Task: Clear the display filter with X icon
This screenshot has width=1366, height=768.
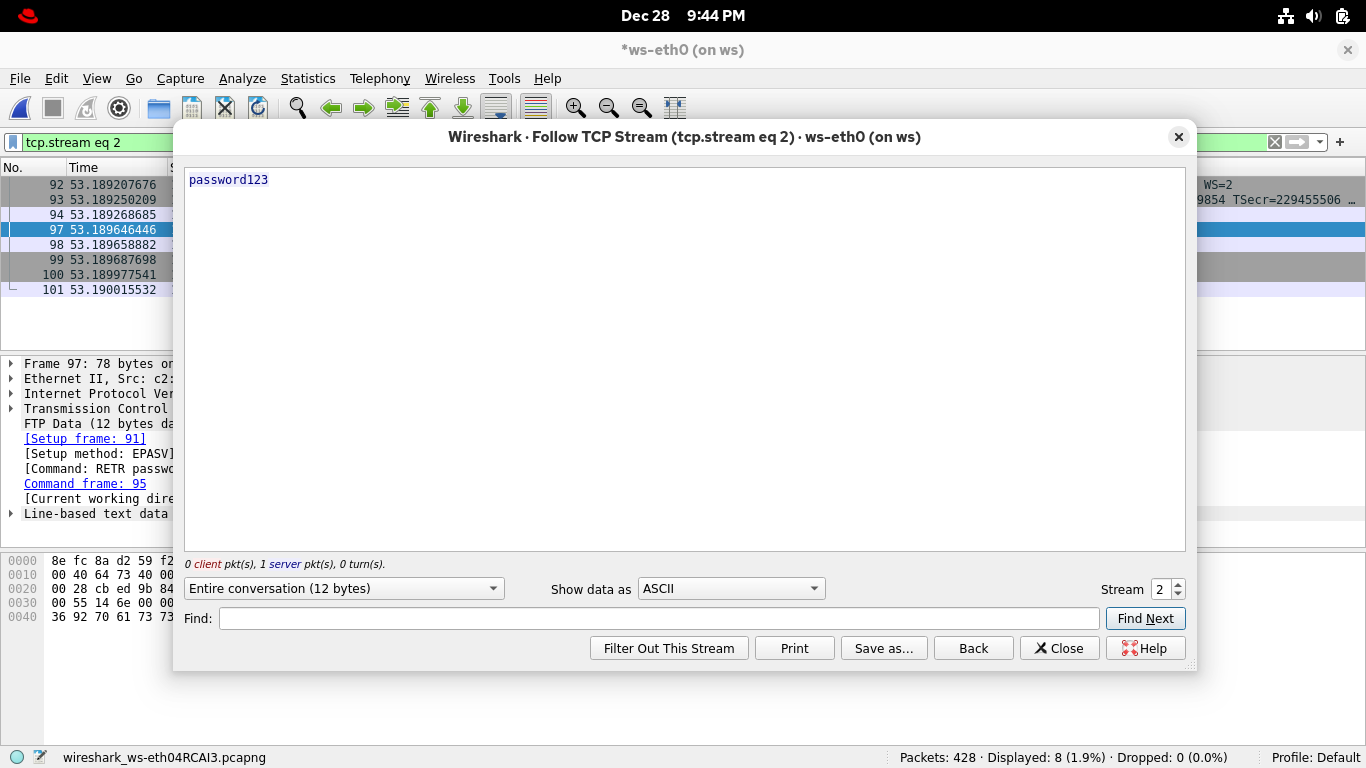Action: (x=1275, y=142)
